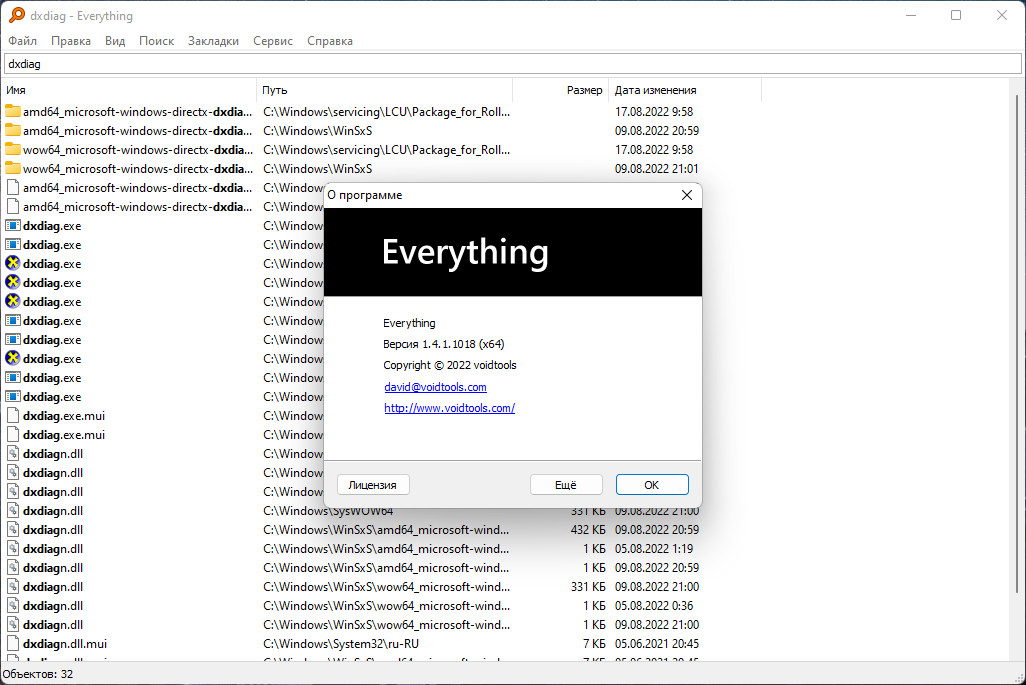Screen dimensions: 1026x685
Task: Click the first wow64_microsoft-windows-directx folder icon
Action: pyautogui.click(x=13, y=149)
